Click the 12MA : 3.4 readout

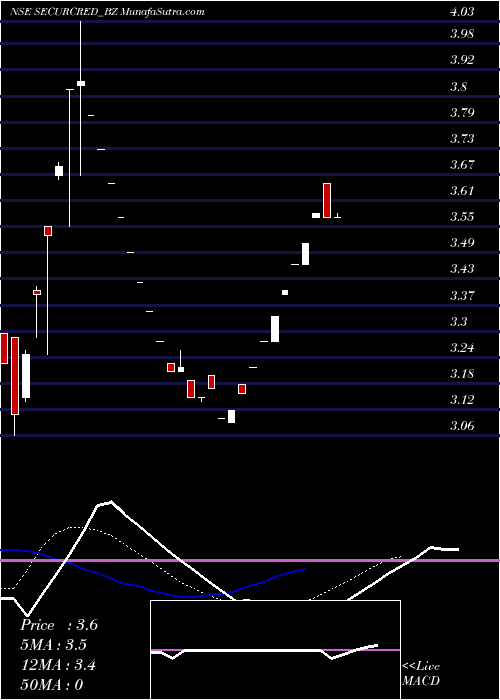coord(59,665)
